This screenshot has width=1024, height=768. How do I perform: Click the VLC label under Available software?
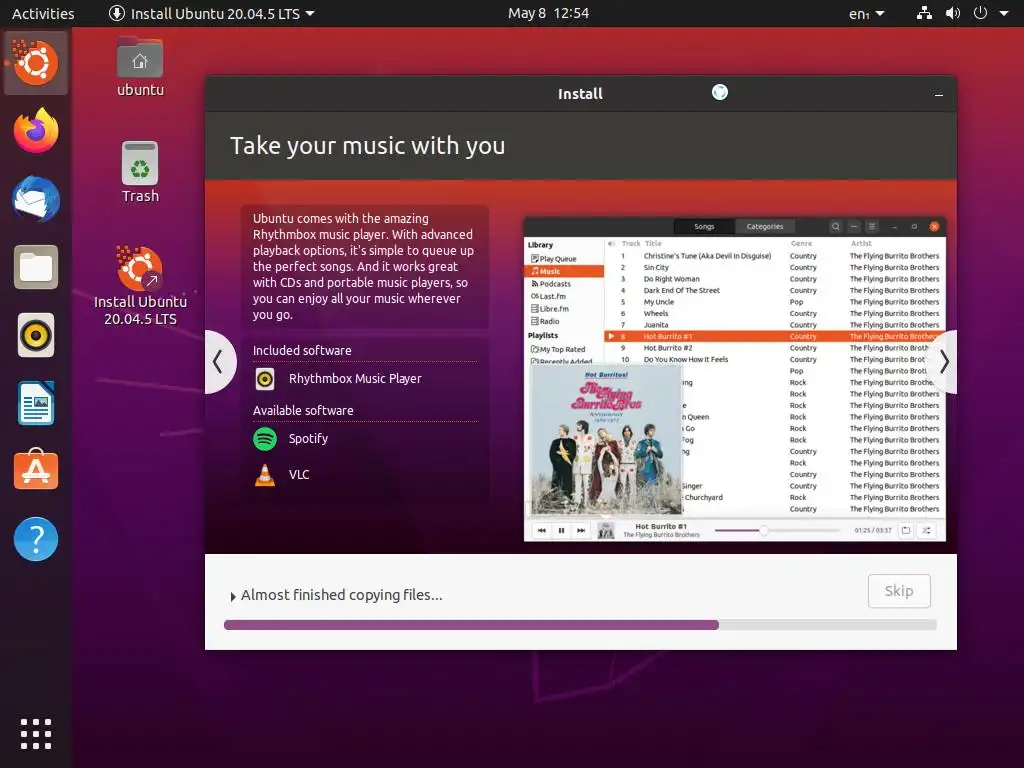(x=299, y=475)
